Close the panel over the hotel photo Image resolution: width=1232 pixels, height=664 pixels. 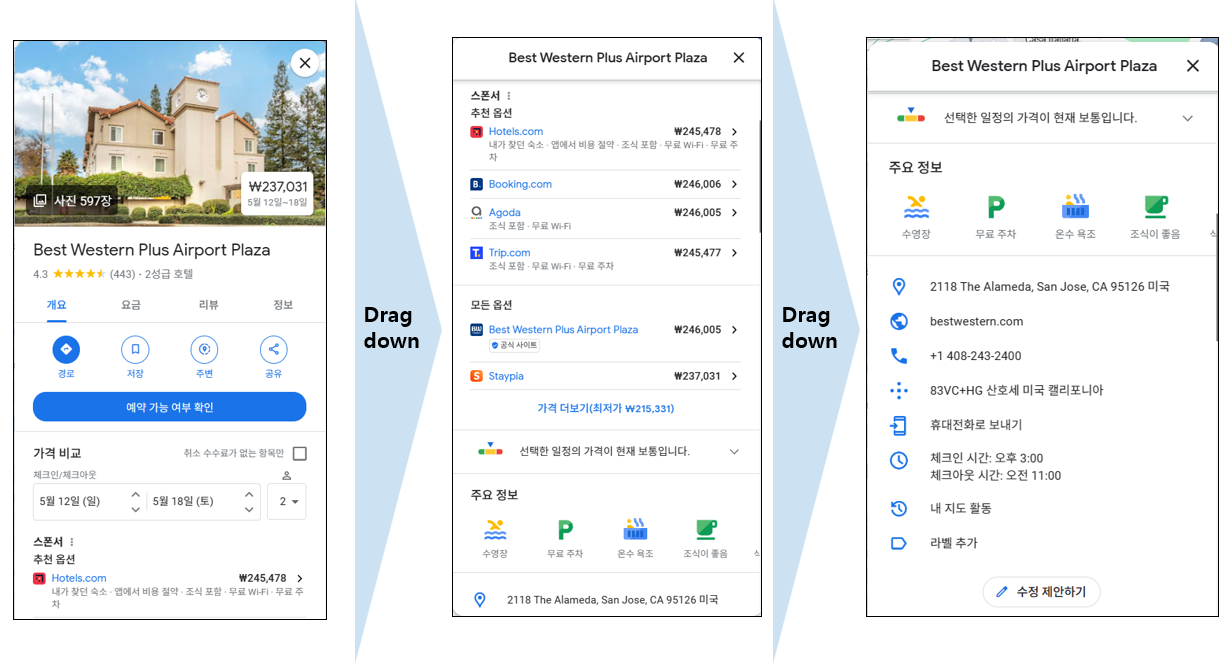(305, 63)
